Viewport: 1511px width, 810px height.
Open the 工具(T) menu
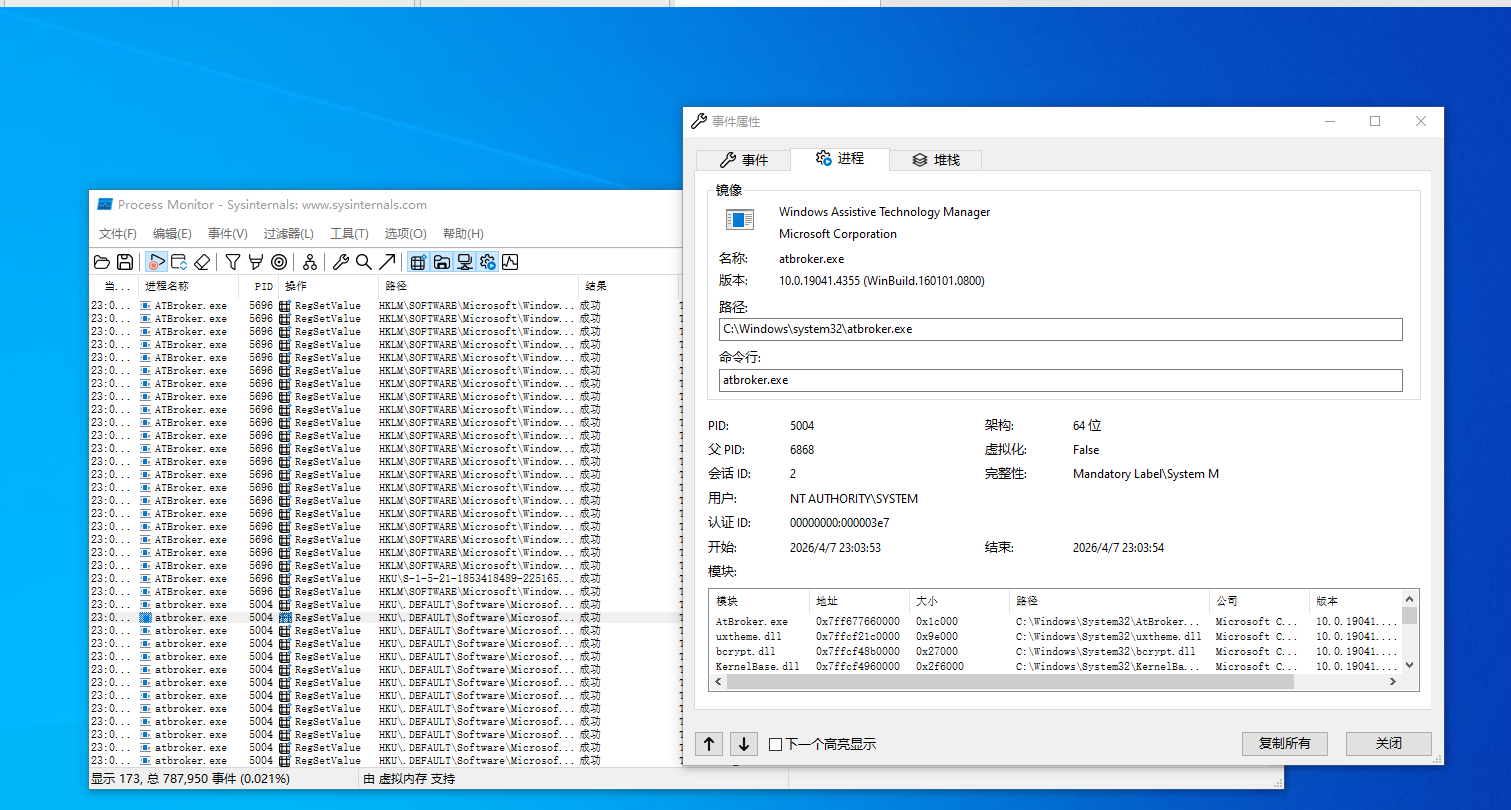point(350,234)
